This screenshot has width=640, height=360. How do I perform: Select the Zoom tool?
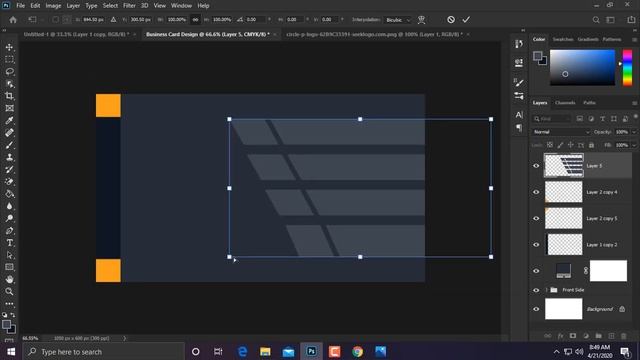9,291
